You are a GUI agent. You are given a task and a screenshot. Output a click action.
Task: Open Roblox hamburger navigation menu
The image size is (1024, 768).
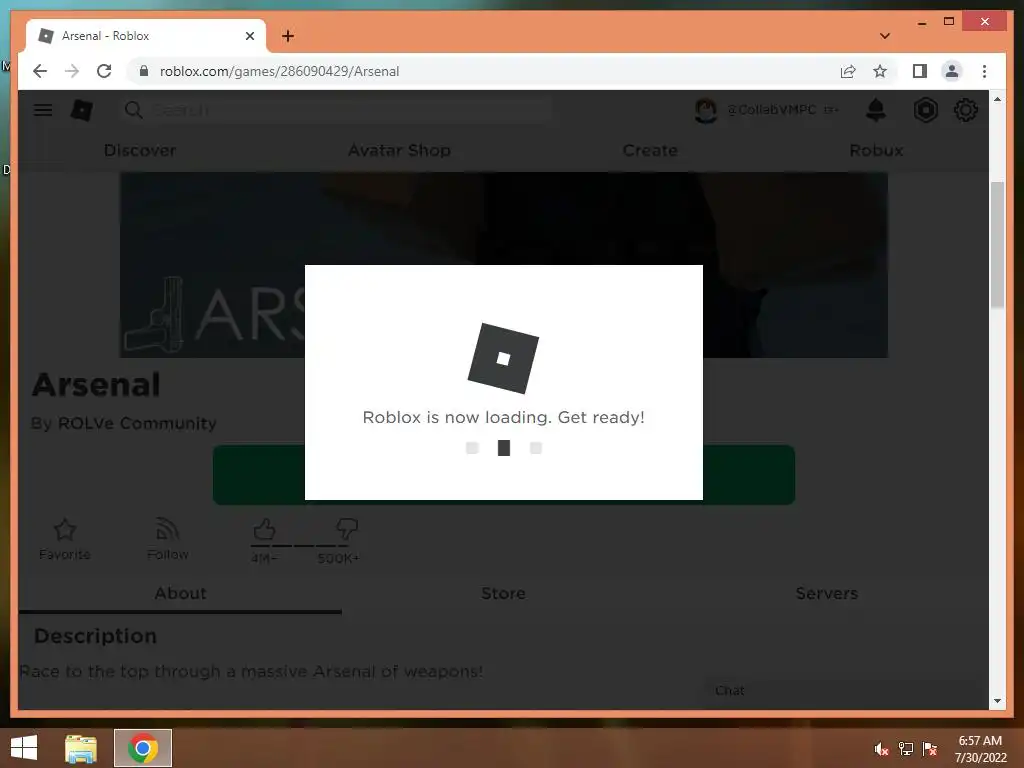point(43,110)
